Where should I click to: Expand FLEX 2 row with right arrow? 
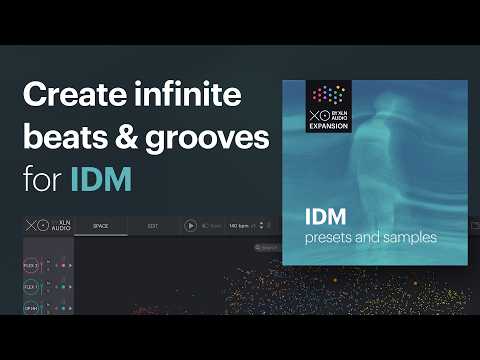tap(70, 266)
